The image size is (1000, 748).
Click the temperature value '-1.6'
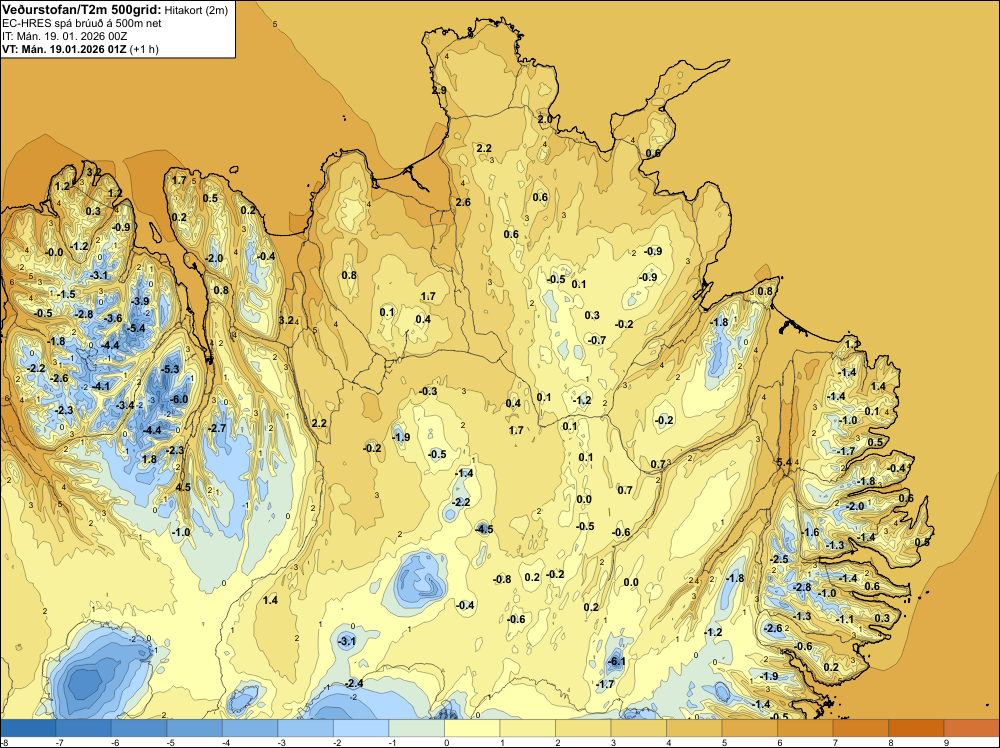810,532
